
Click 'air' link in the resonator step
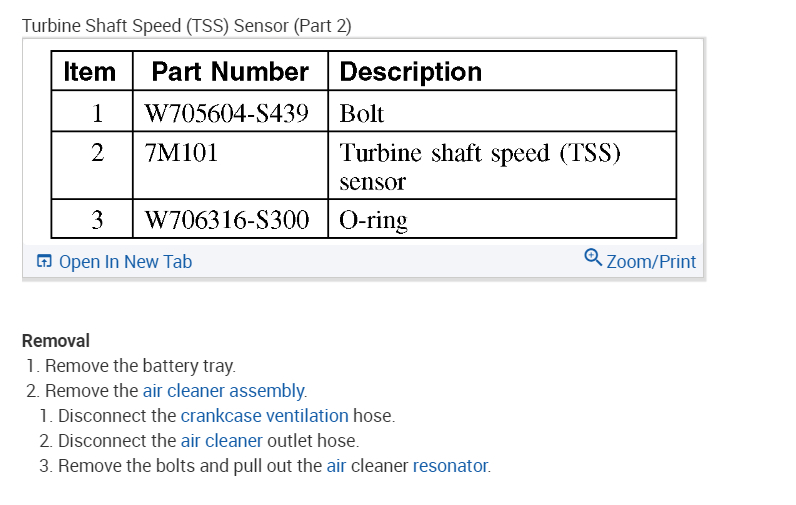pyautogui.click(x=336, y=466)
